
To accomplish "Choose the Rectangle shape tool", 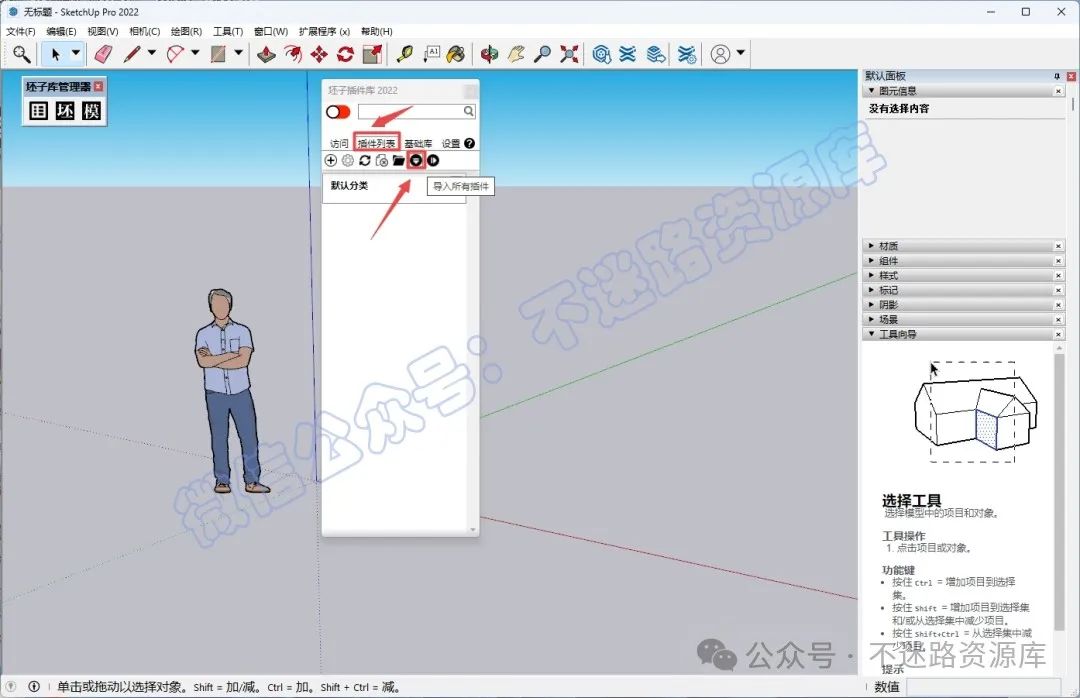I will pyautogui.click(x=218, y=54).
